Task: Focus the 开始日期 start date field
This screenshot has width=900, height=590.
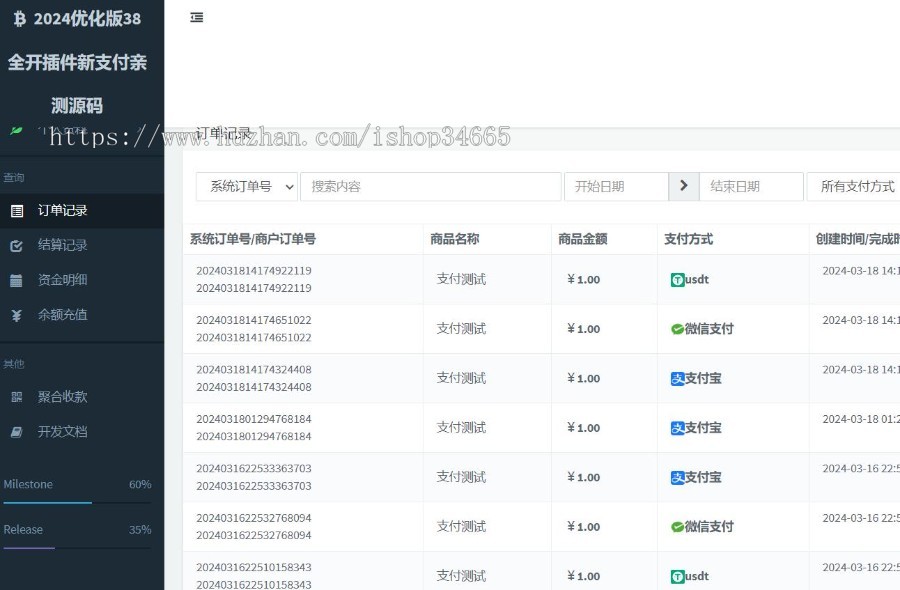Action: (x=616, y=187)
